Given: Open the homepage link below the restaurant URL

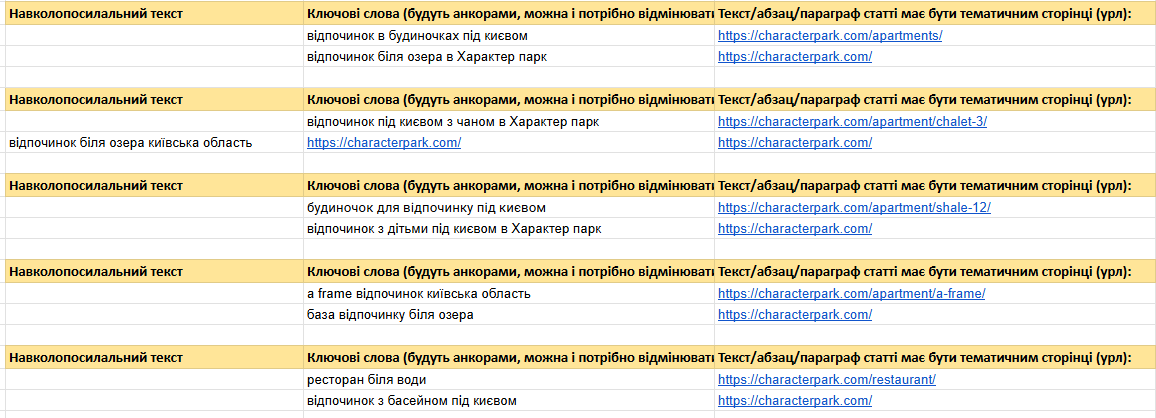Looking at the screenshot, I should (x=795, y=401).
